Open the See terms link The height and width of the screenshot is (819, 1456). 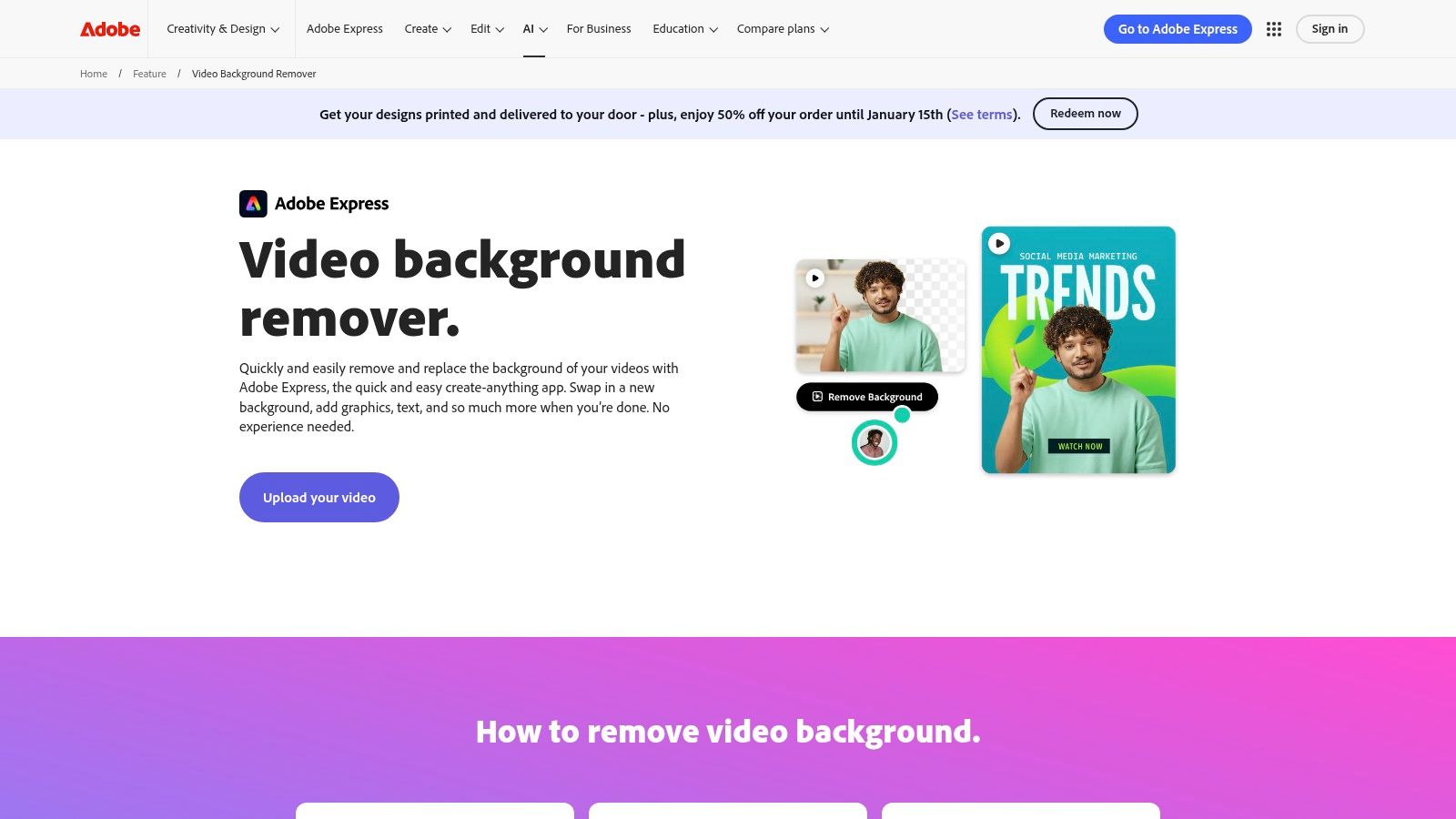coord(980,114)
